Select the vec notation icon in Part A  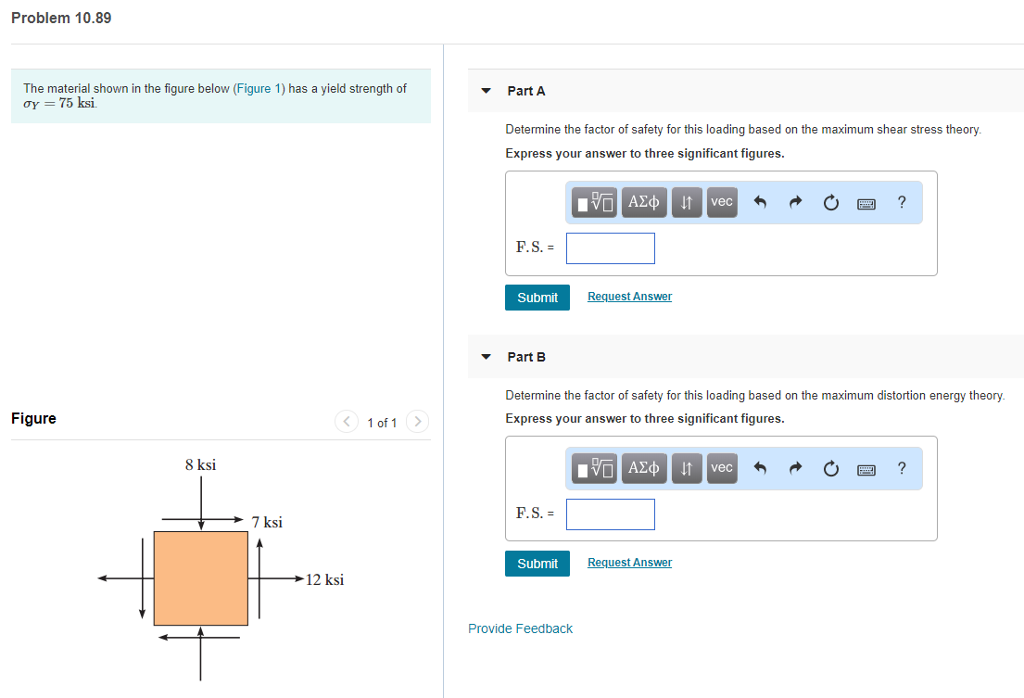click(x=721, y=202)
